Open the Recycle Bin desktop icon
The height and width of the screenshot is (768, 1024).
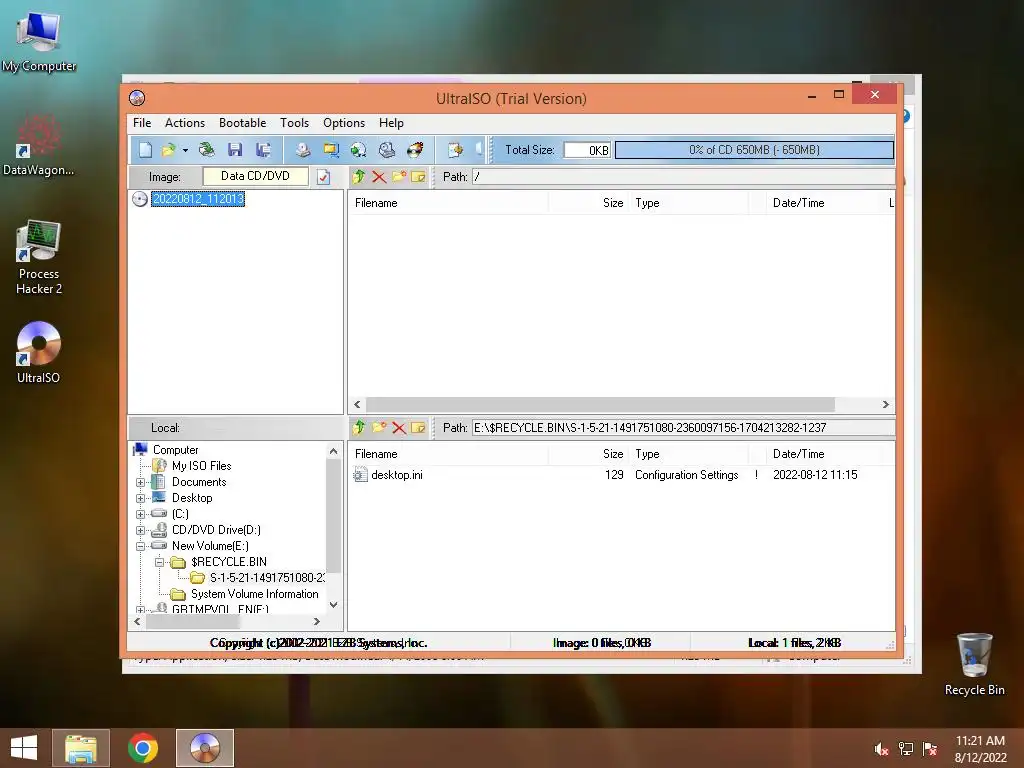click(x=974, y=664)
